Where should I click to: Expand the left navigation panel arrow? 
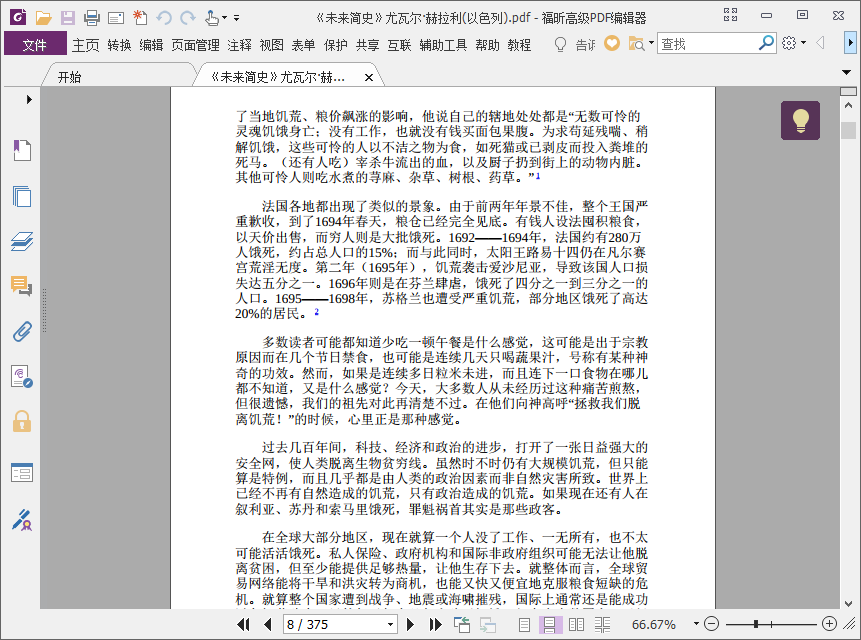29,99
